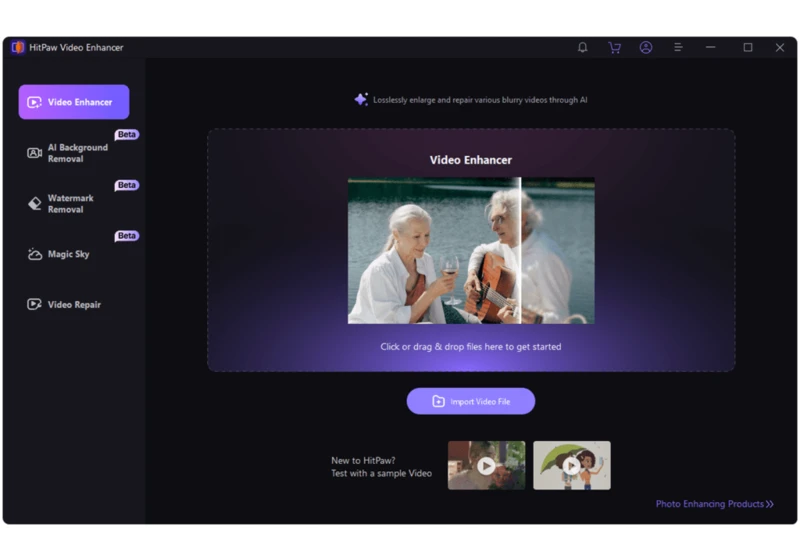The height and width of the screenshot is (560, 800).
Task: Open the notifications bell icon
Action: pyautogui.click(x=582, y=47)
